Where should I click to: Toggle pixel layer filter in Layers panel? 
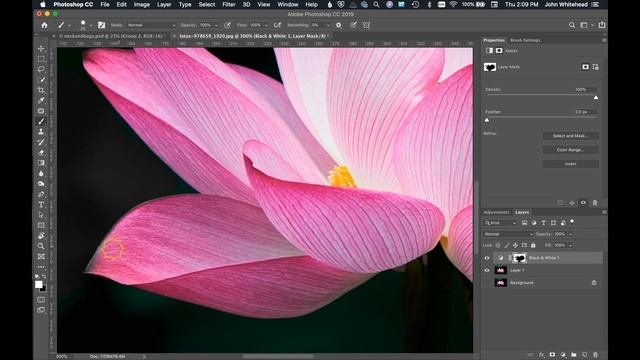coord(524,223)
